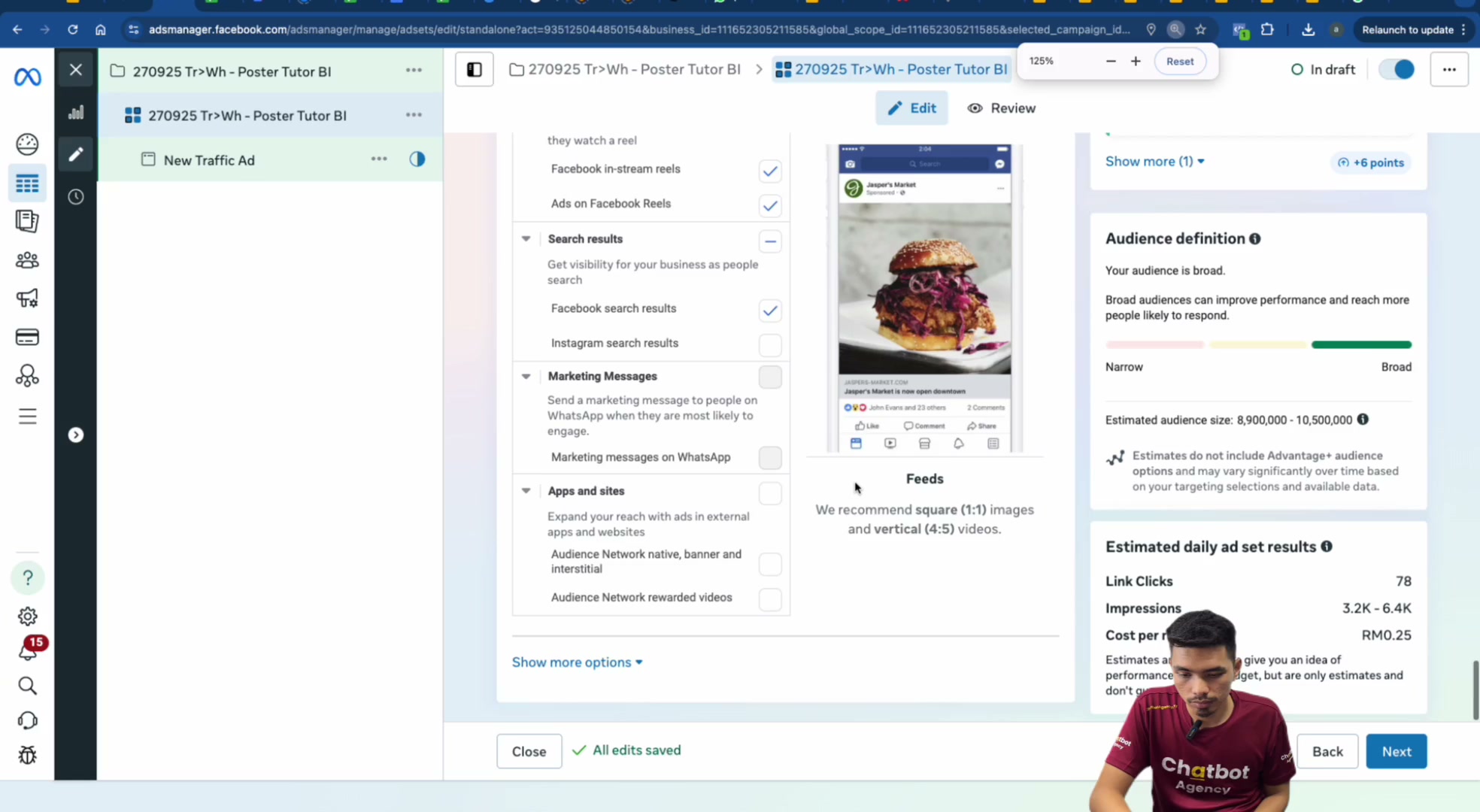Click the Next button
1480x812 pixels.
point(1396,751)
